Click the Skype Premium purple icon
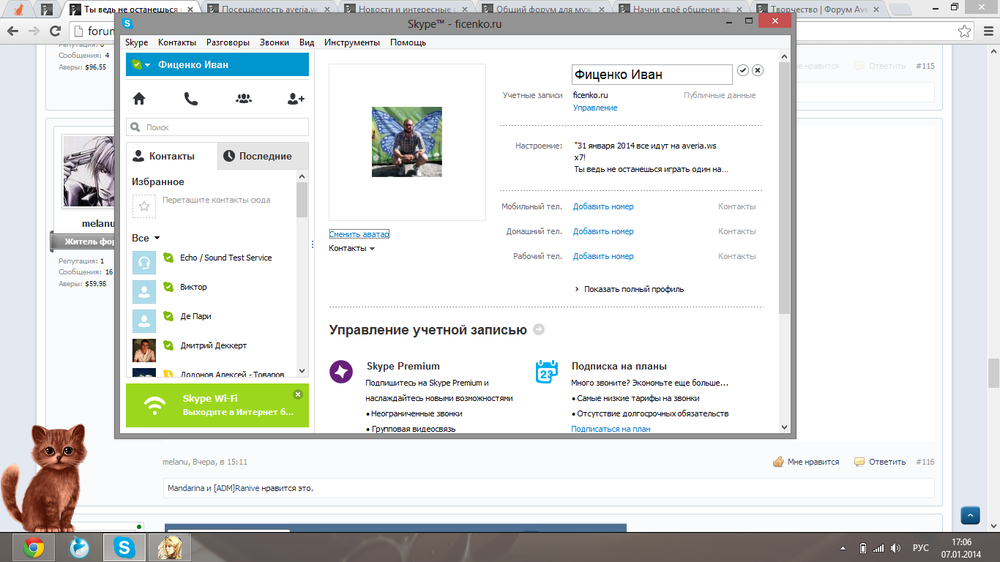 [341, 372]
